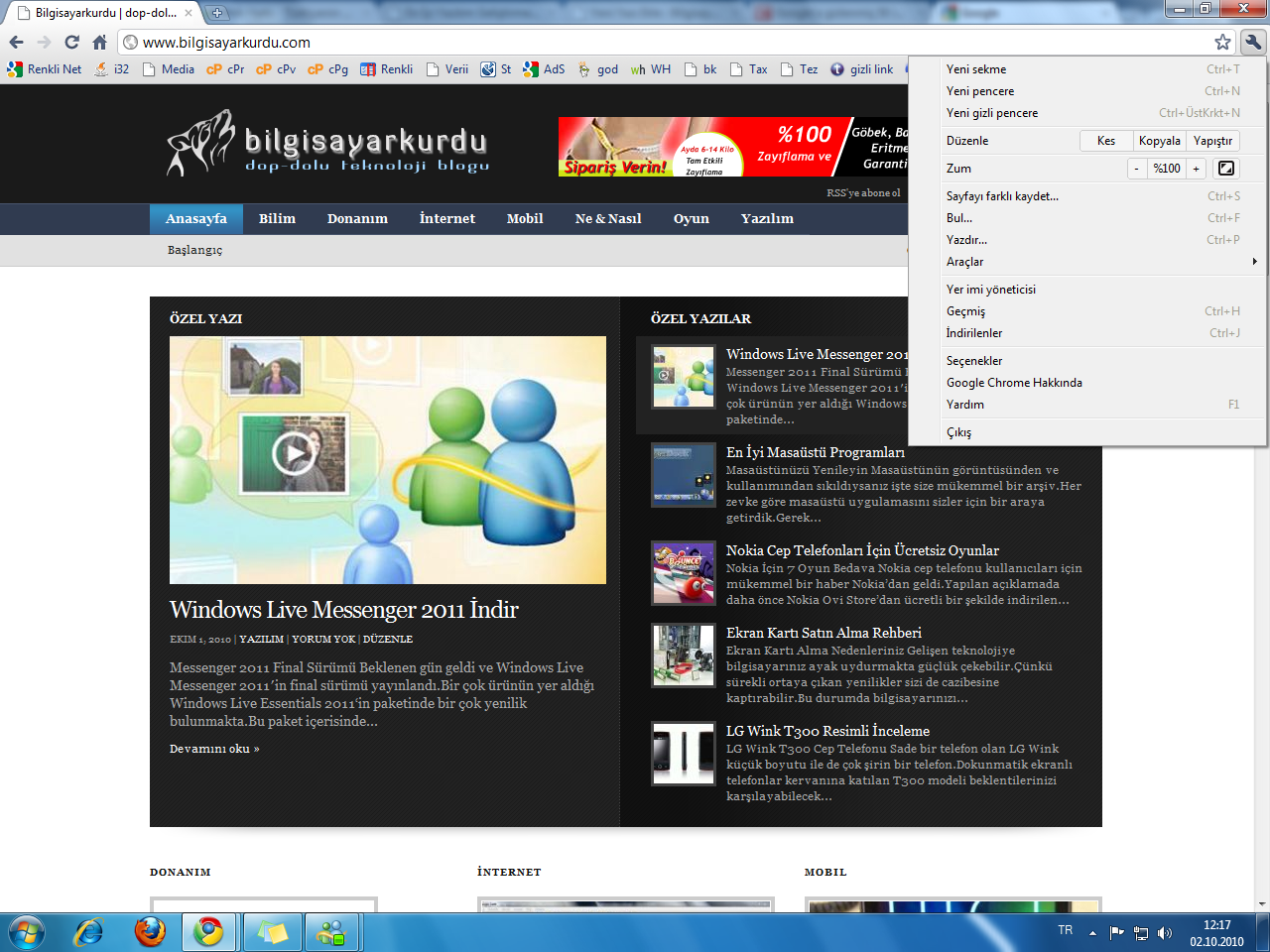Viewport: 1270px width, 952px height.
Task: Open the cPv bookmark
Action: click(x=276, y=69)
